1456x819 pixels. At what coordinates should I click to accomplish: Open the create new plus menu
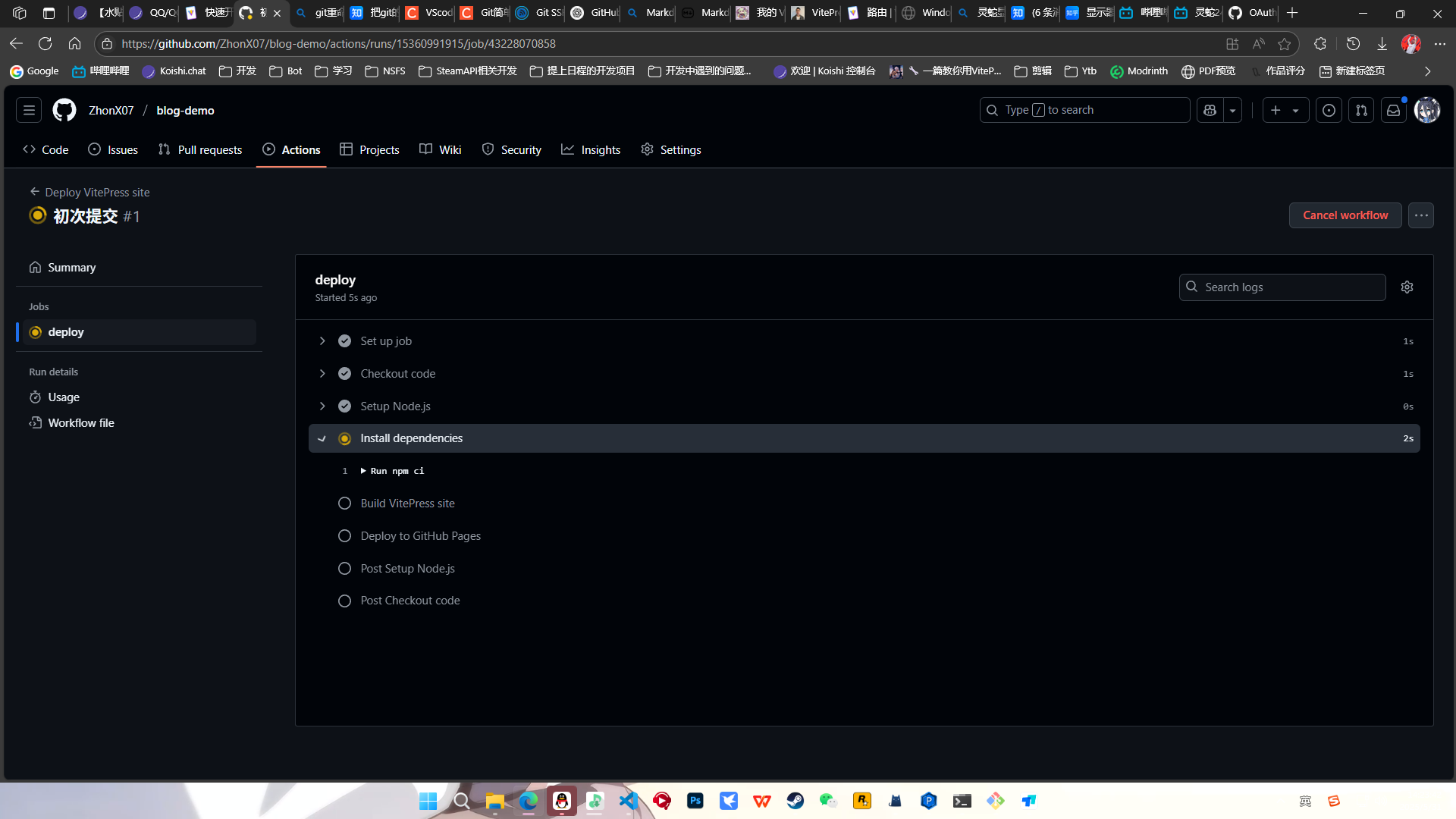[1285, 110]
